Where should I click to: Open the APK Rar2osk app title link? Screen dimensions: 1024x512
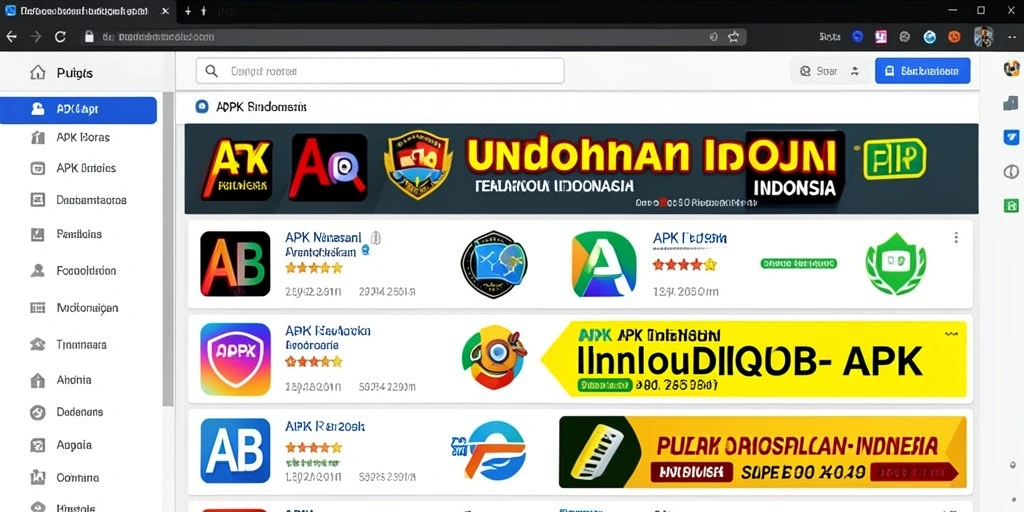pyautogui.click(x=325, y=426)
